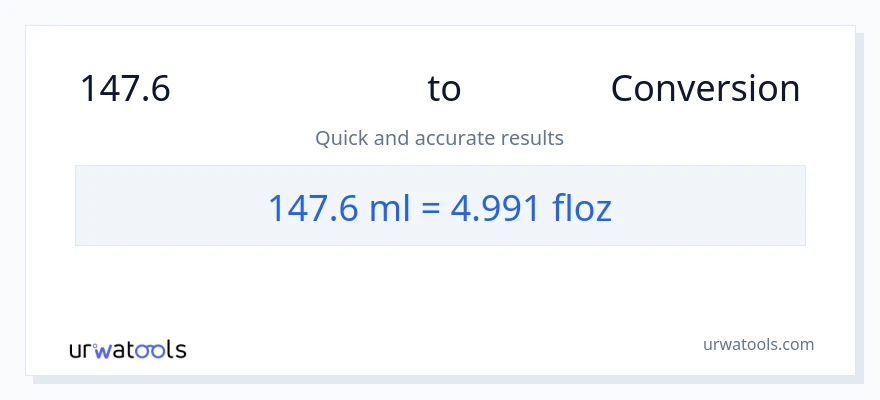Select the "Conversion" heading word

[x=705, y=89]
